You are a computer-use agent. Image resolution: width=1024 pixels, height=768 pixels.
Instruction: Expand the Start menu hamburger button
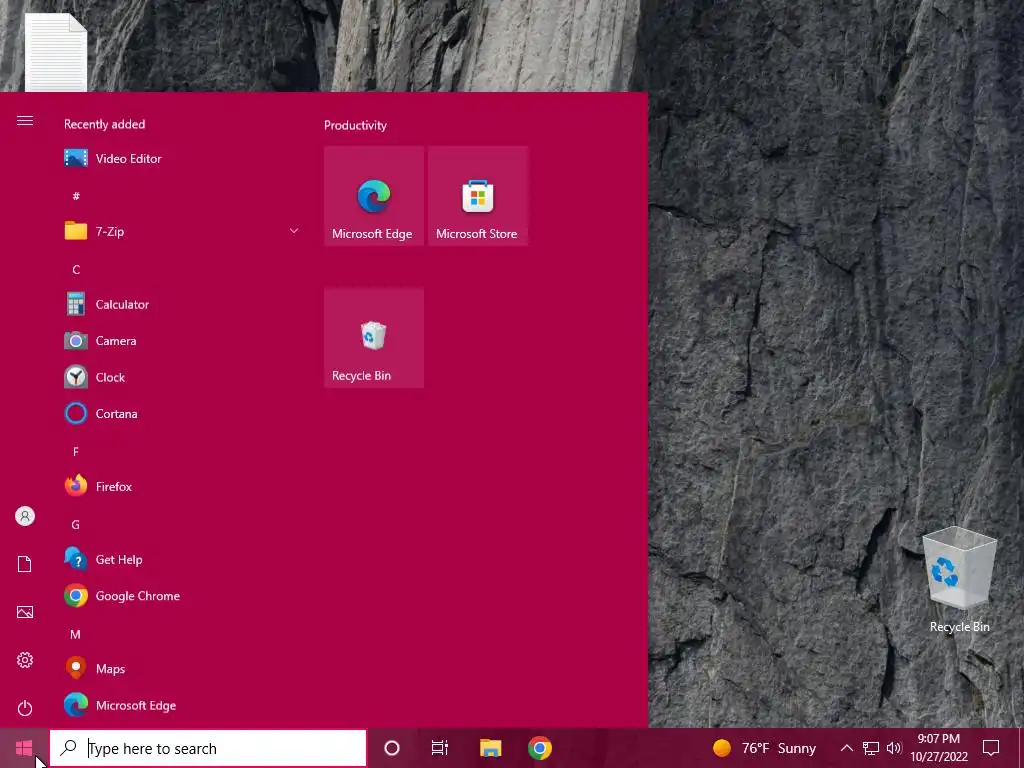tap(25, 121)
